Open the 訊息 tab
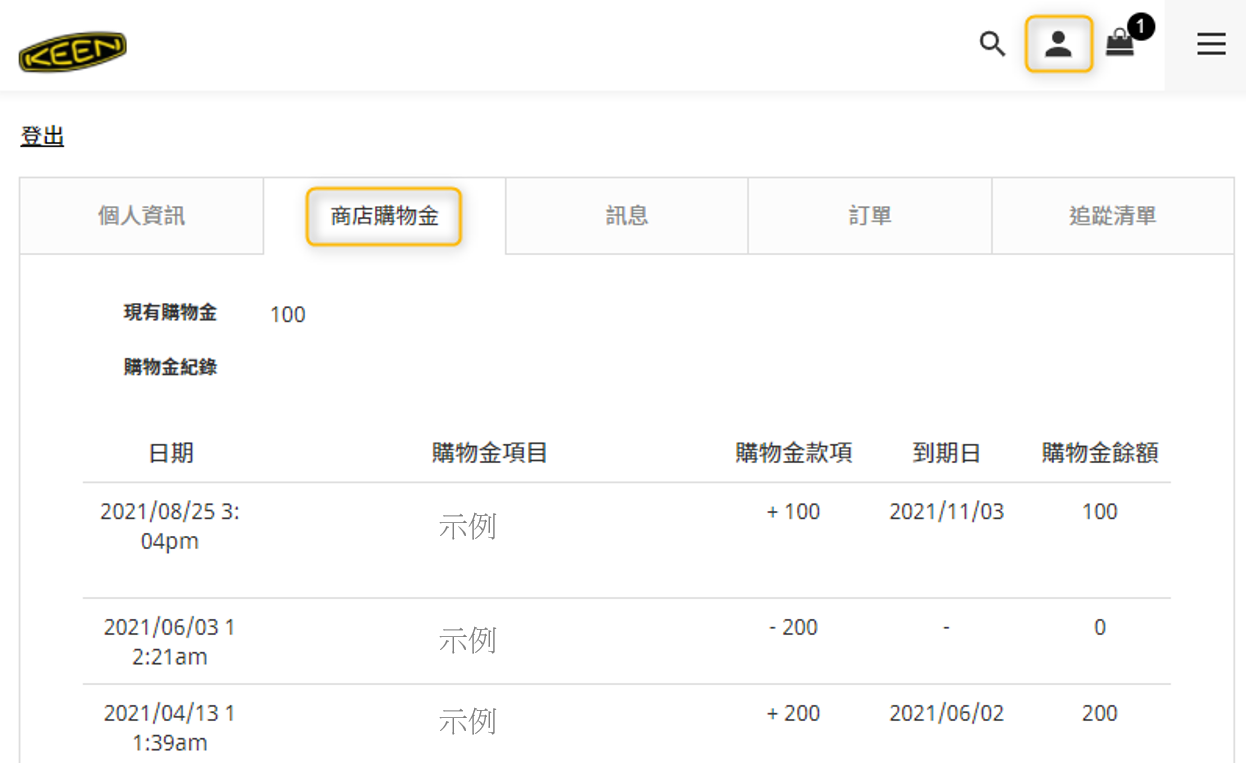 click(627, 216)
